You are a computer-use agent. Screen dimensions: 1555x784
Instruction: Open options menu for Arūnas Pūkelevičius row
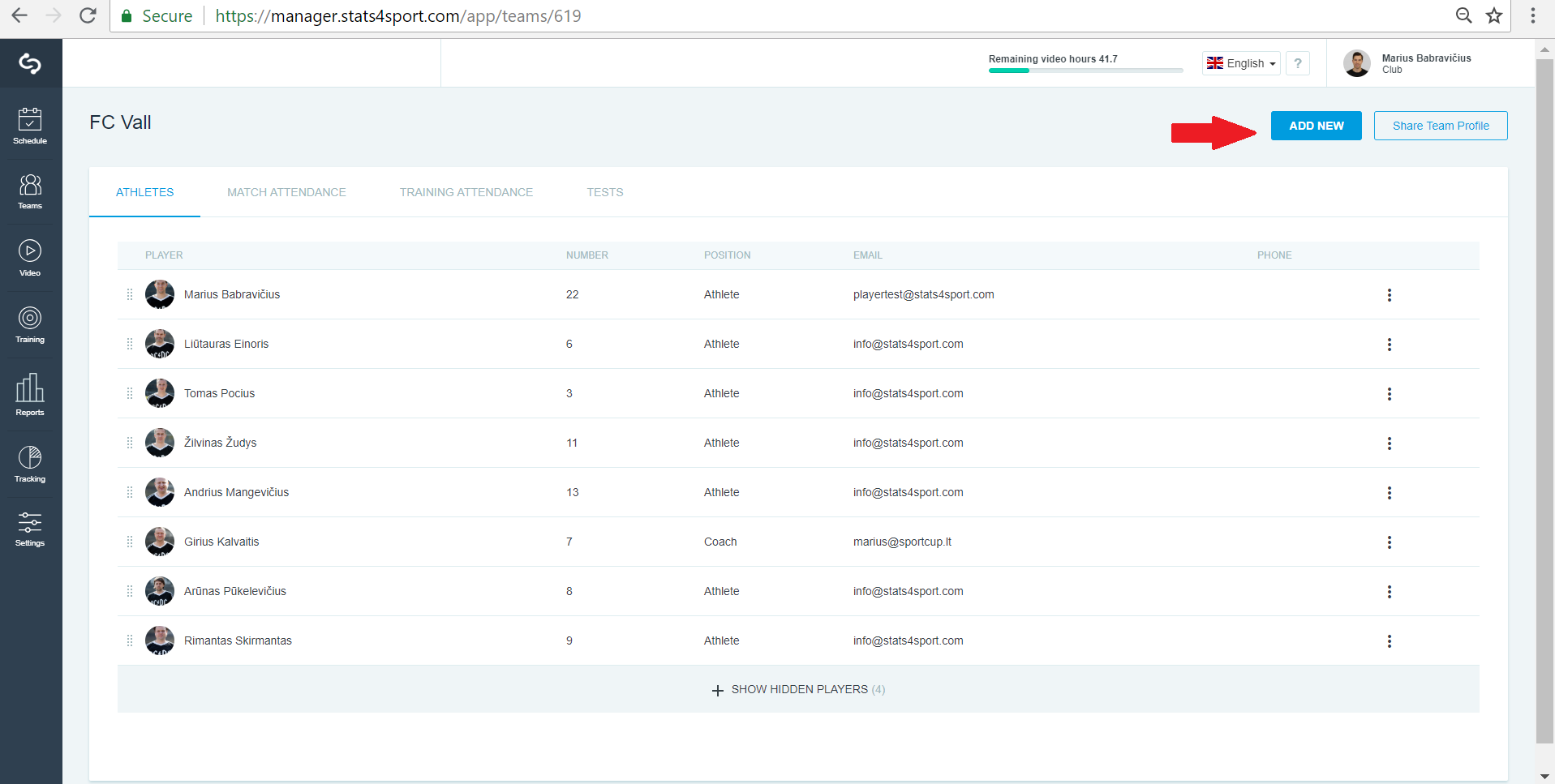coord(1390,592)
